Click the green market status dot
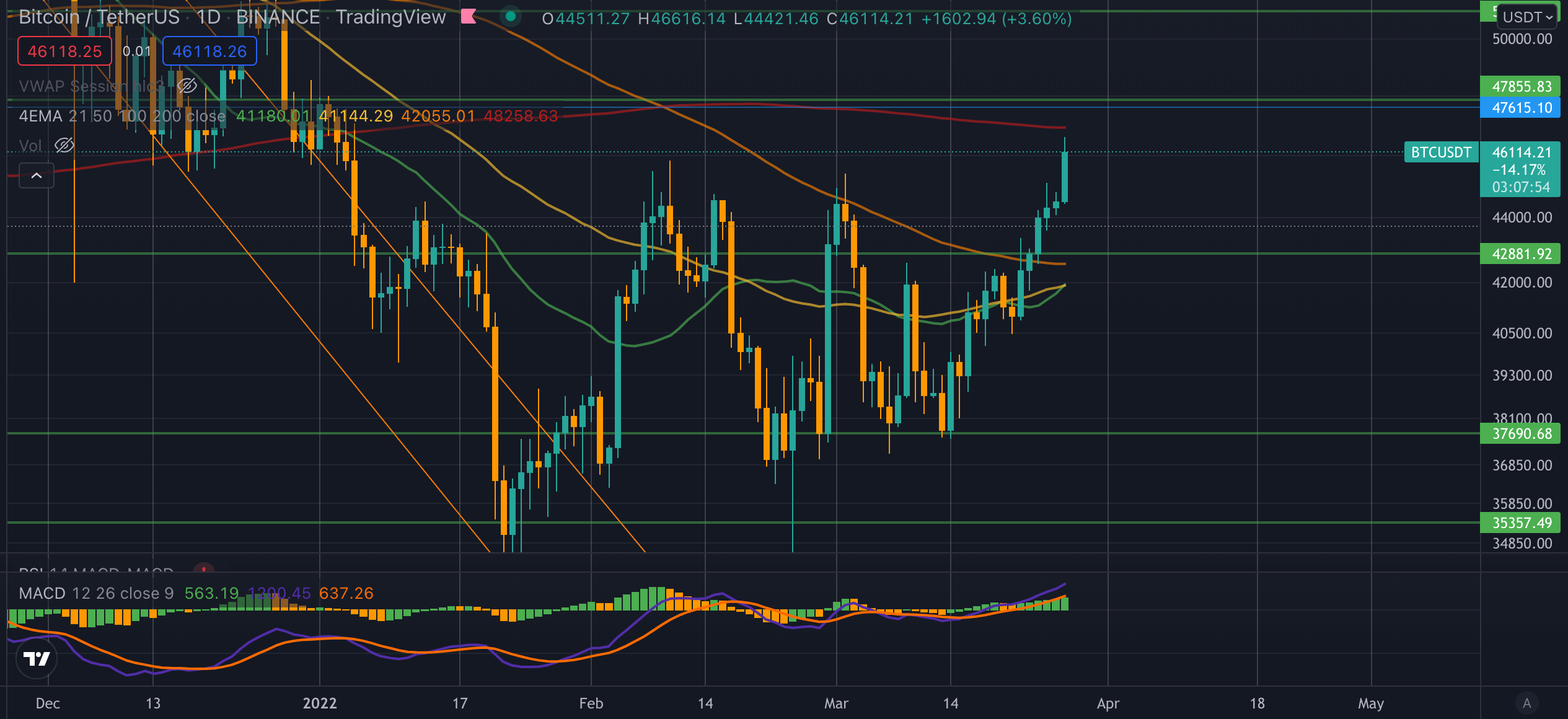The width and height of the screenshot is (1568, 719). tap(511, 17)
